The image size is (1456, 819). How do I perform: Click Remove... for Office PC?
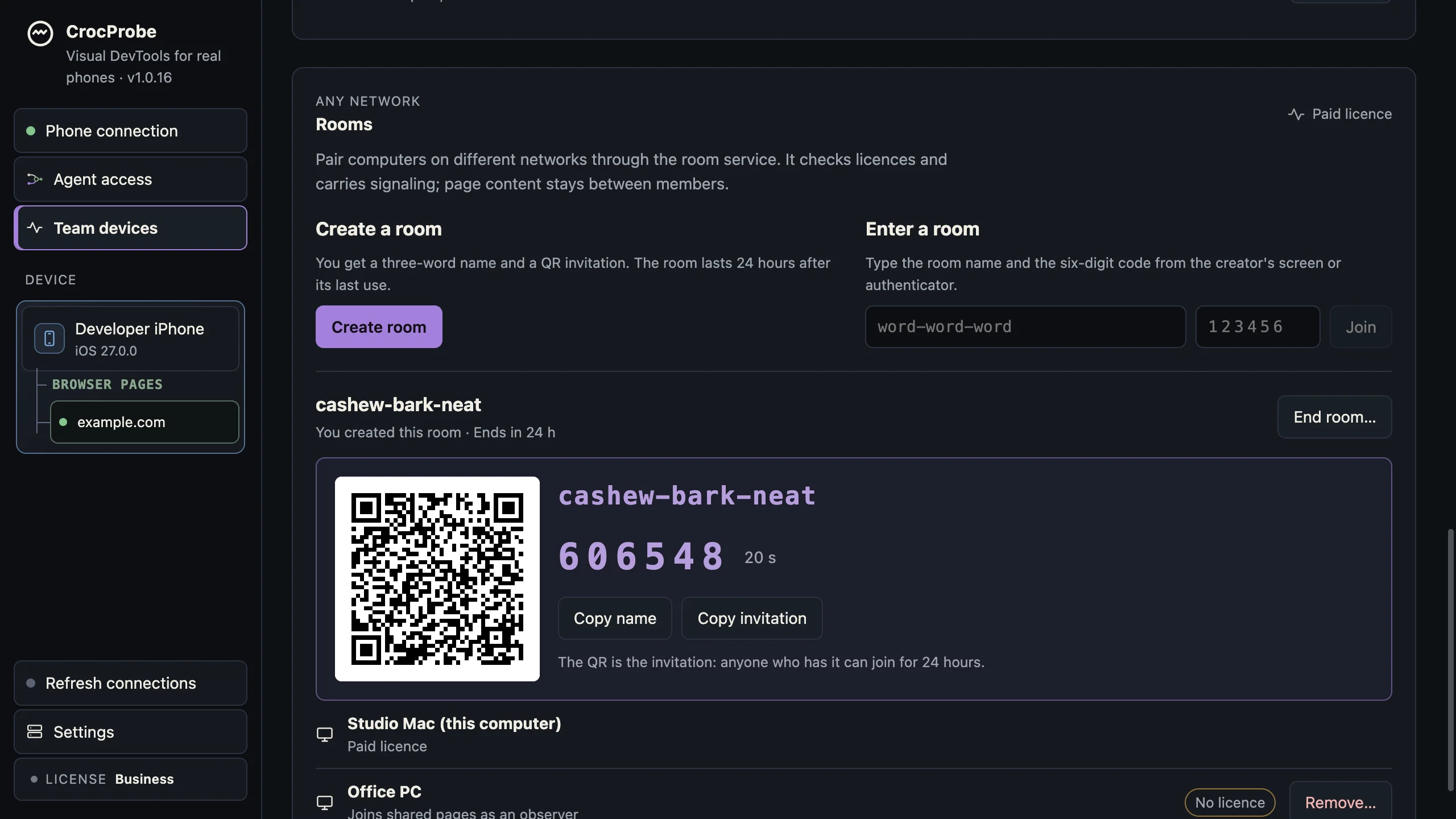point(1341,803)
